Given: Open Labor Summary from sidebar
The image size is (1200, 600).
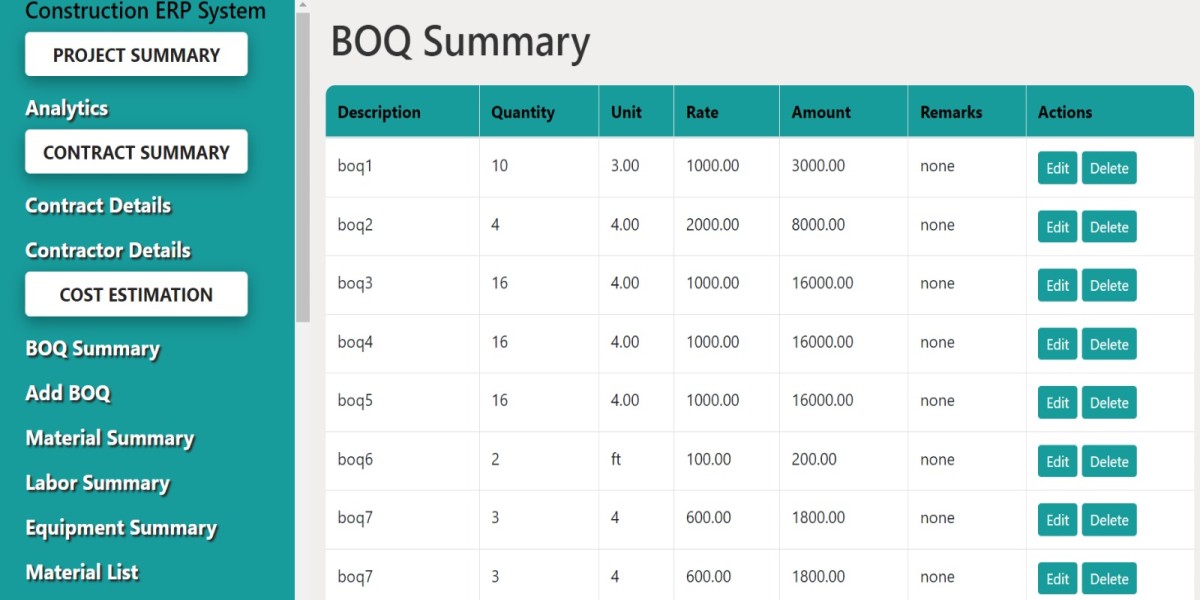Looking at the screenshot, I should pos(97,483).
